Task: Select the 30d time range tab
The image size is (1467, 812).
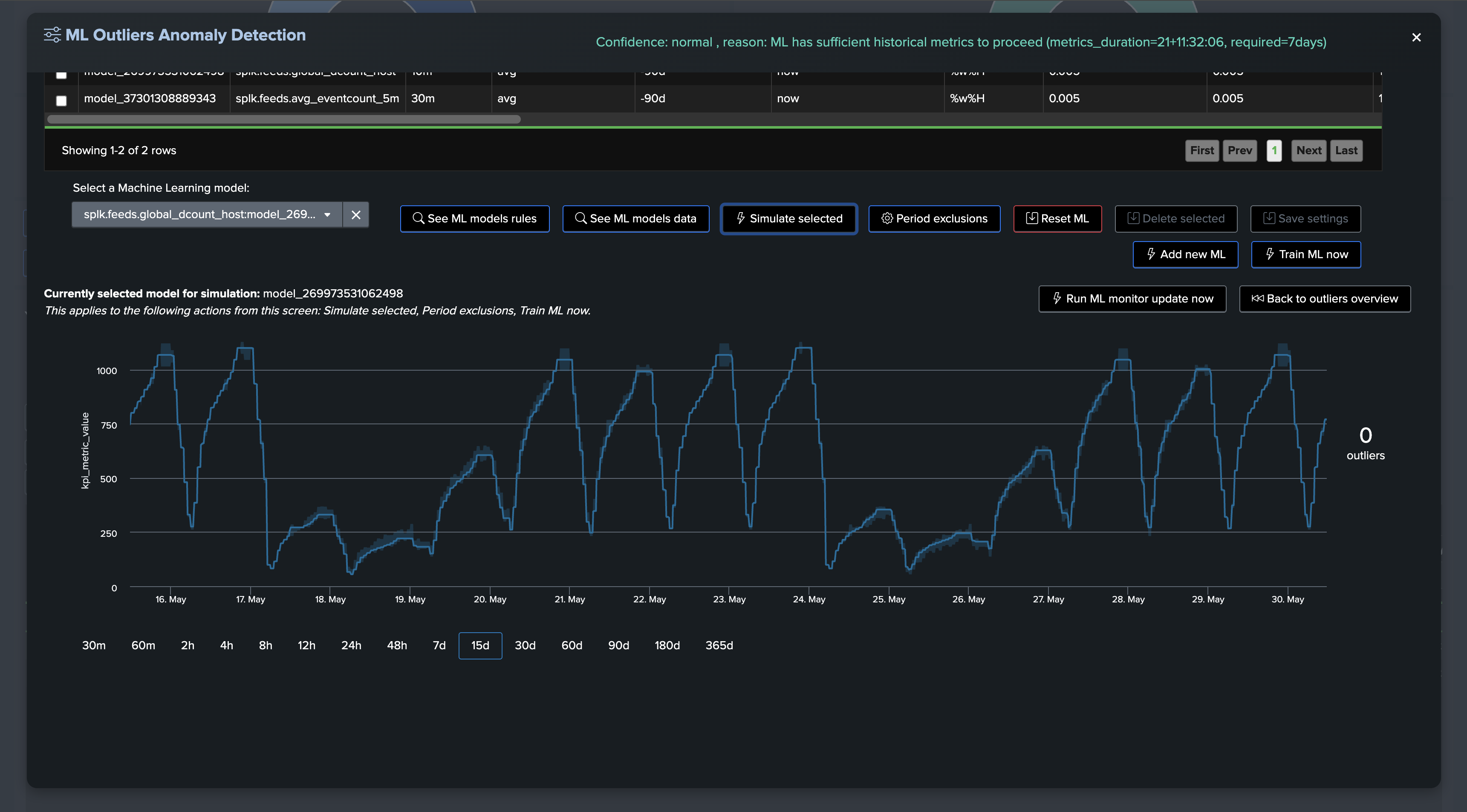Action: pyautogui.click(x=525, y=646)
